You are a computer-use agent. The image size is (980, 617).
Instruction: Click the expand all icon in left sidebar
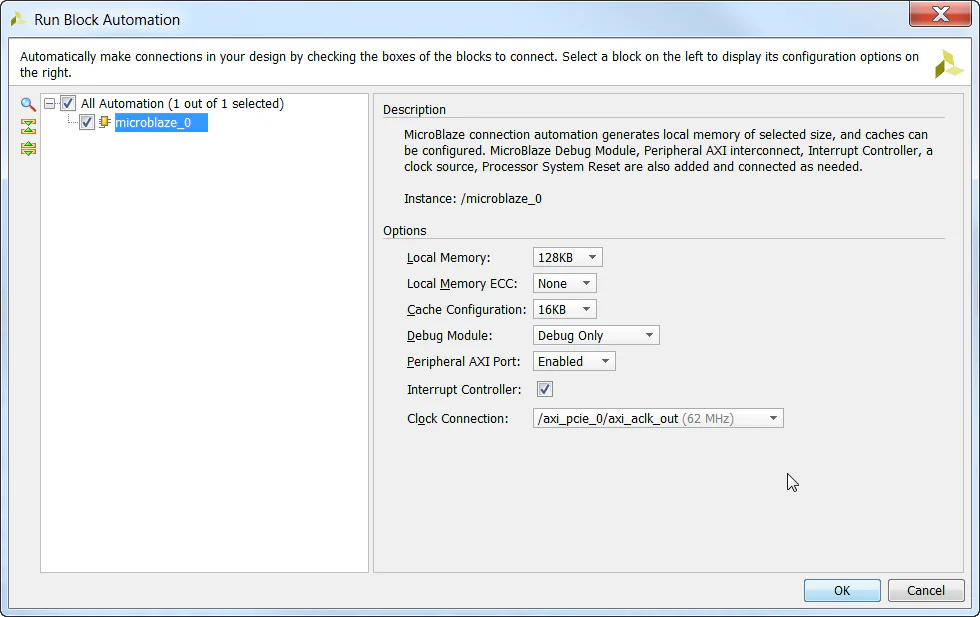pyautogui.click(x=27, y=148)
